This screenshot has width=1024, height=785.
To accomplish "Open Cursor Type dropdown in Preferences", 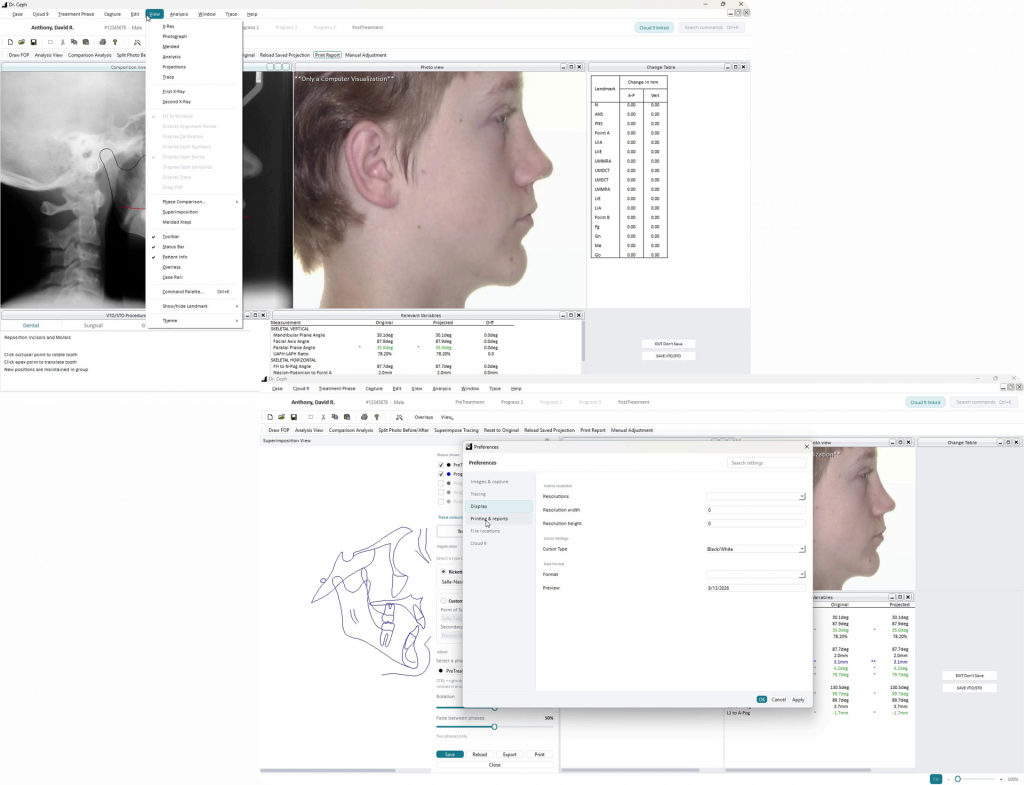I will (x=756, y=549).
